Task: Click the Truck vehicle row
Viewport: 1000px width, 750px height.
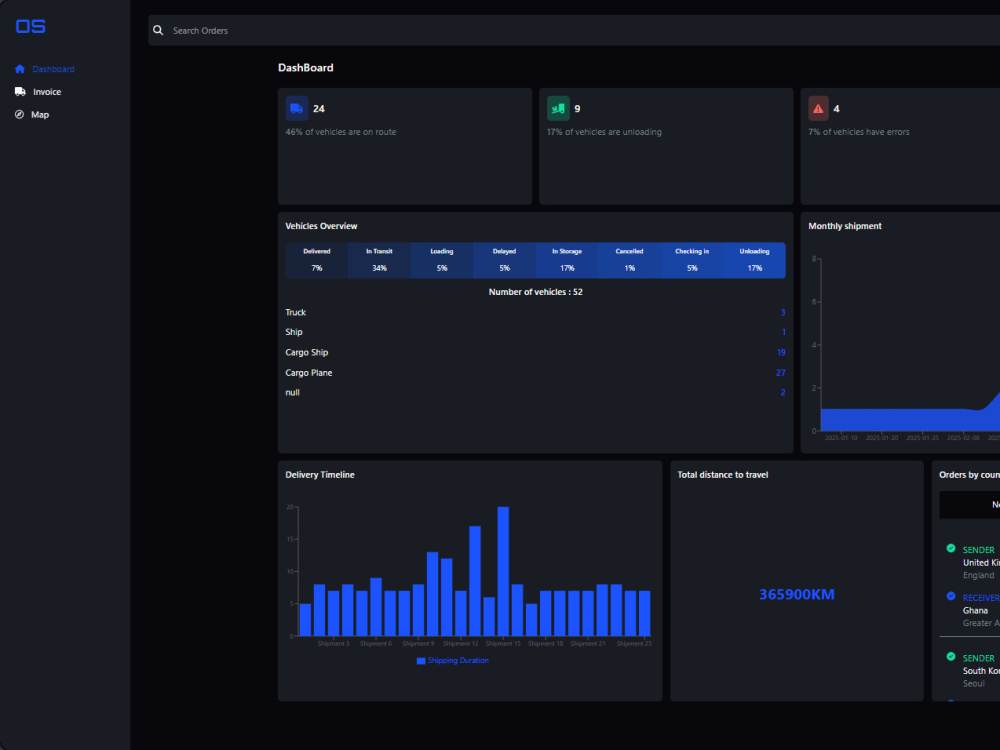Action: pos(535,312)
